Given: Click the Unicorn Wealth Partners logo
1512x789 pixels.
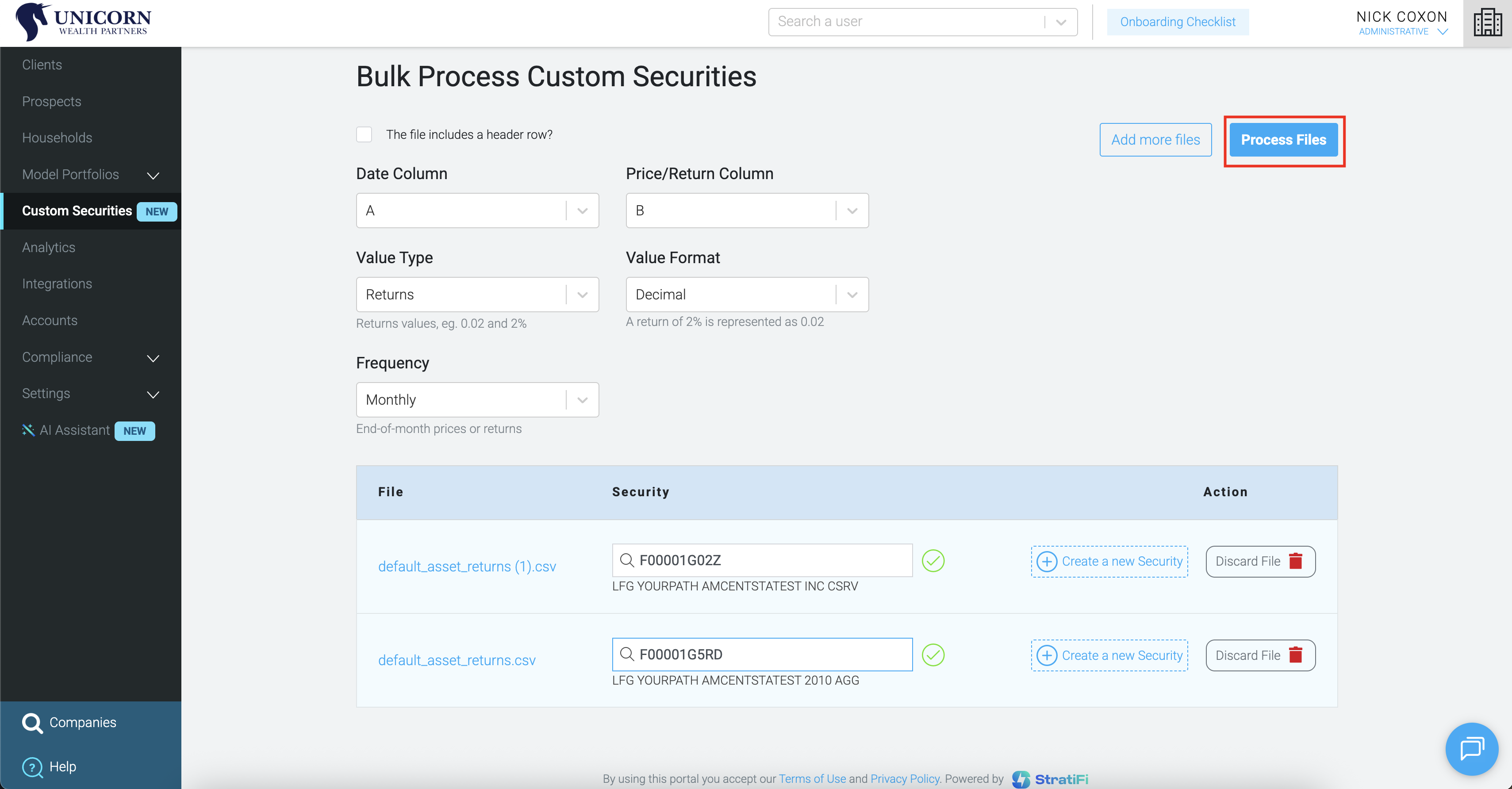Looking at the screenshot, I should pos(83,22).
